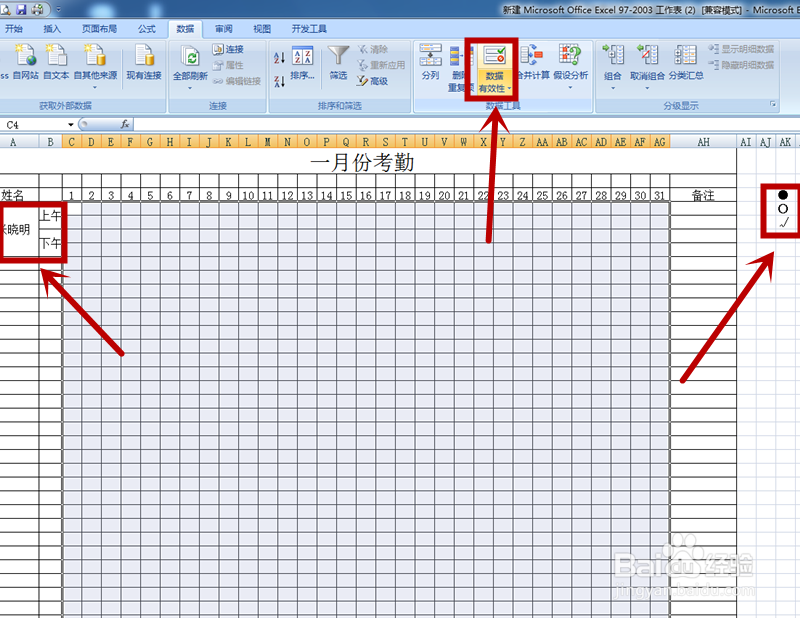The width and height of the screenshot is (800, 618).
Task: Open Existing Connections (现有连接)
Action: pos(144,62)
